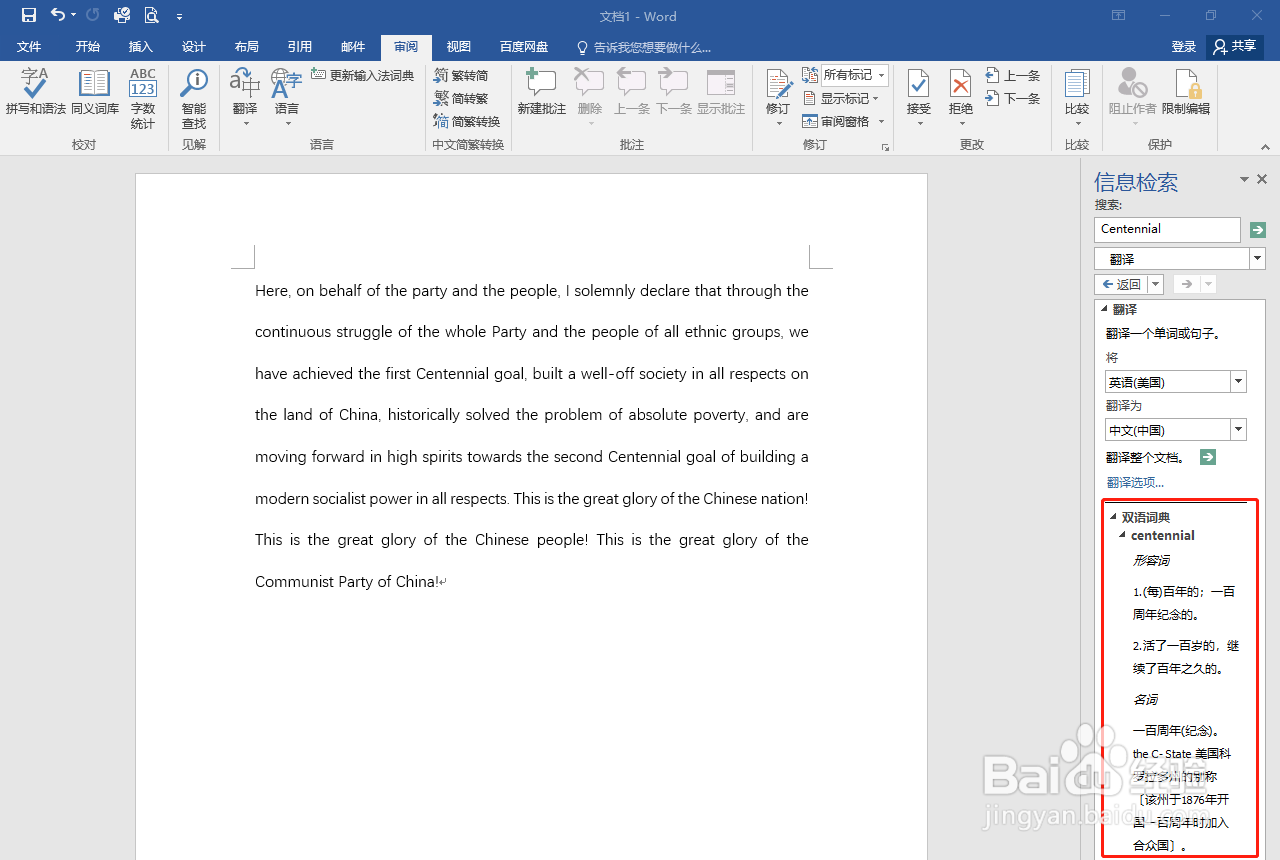
Task: Translate the whole document green arrow
Action: pos(1208,457)
